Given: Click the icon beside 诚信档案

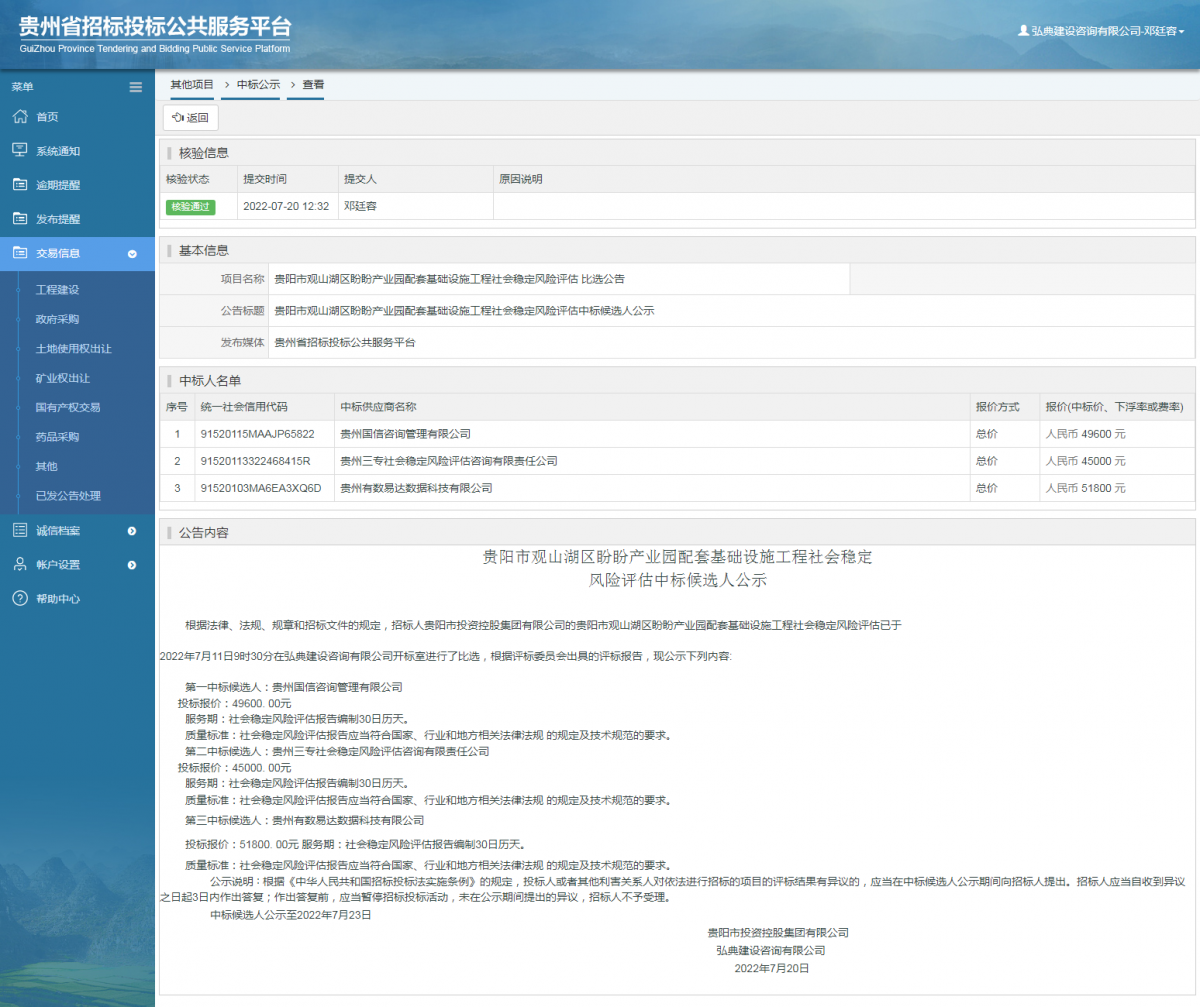Looking at the screenshot, I should point(20,530).
